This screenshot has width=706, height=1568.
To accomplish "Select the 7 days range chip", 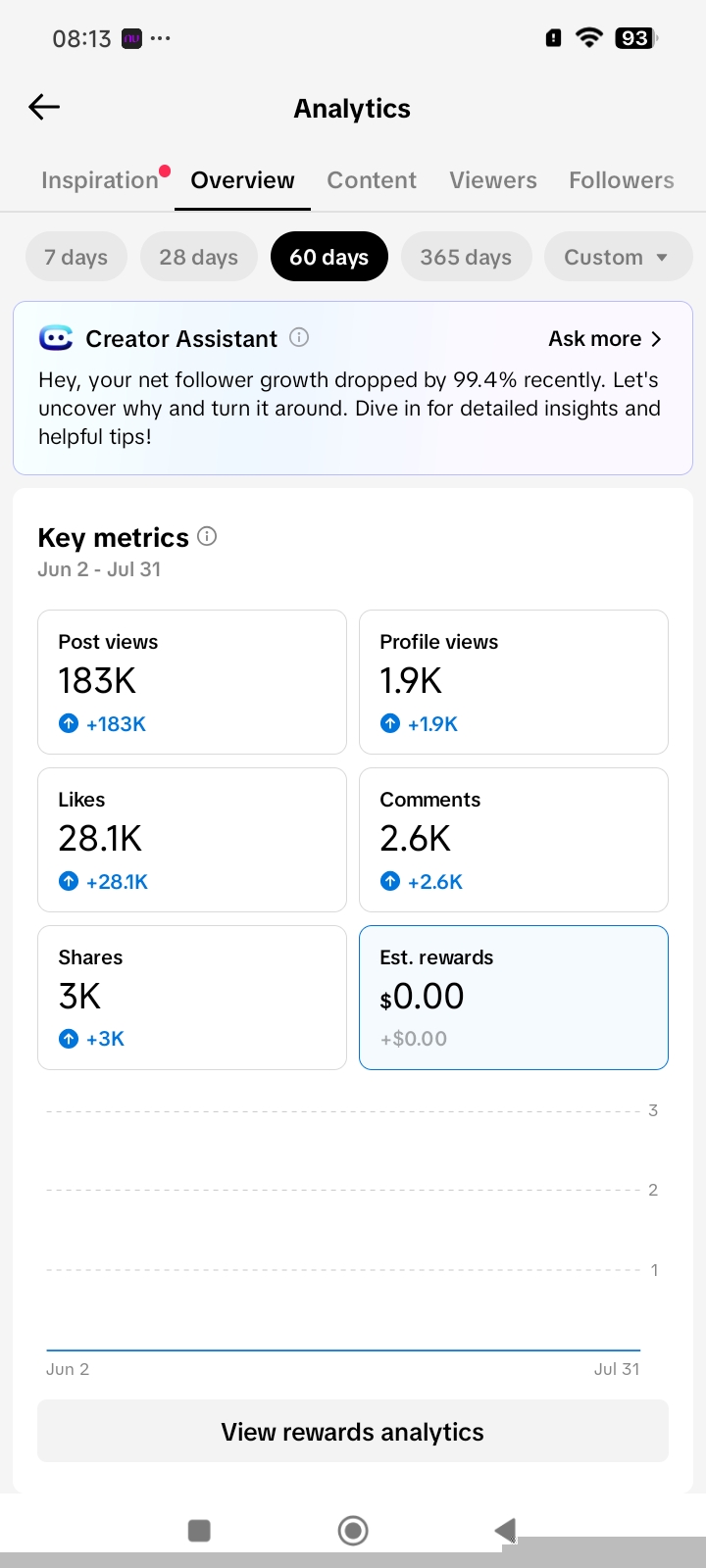I will coord(76,257).
